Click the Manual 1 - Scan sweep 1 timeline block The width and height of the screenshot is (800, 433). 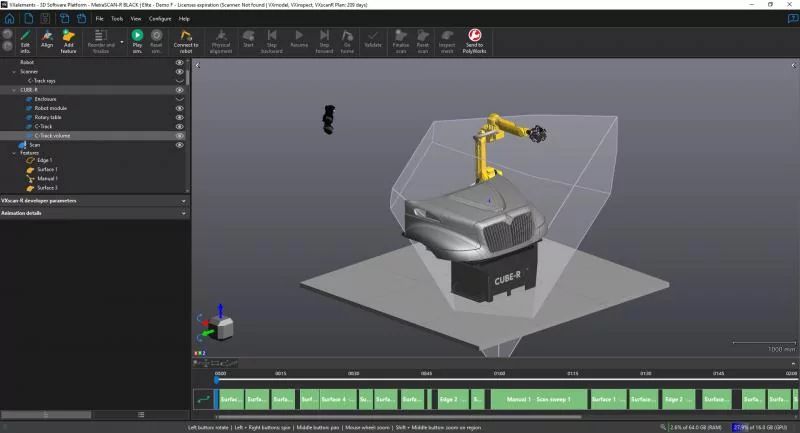[x=538, y=399]
